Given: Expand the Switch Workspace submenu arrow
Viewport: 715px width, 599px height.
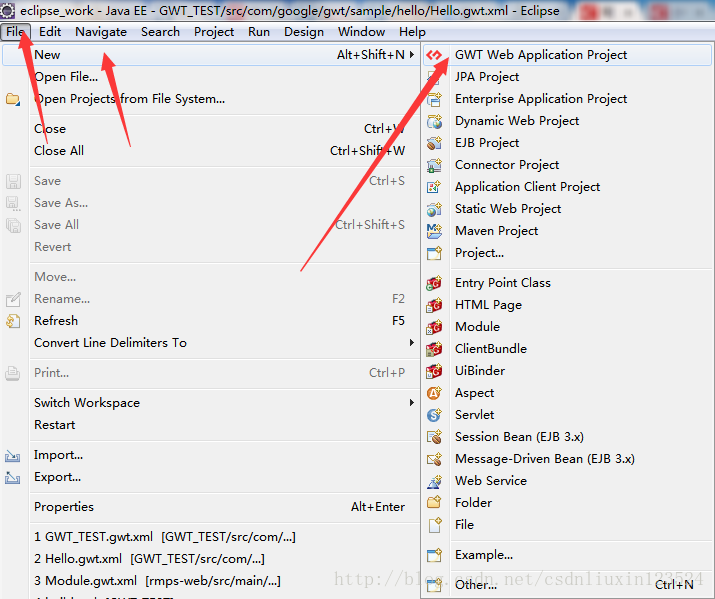Looking at the screenshot, I should [412, 403].
